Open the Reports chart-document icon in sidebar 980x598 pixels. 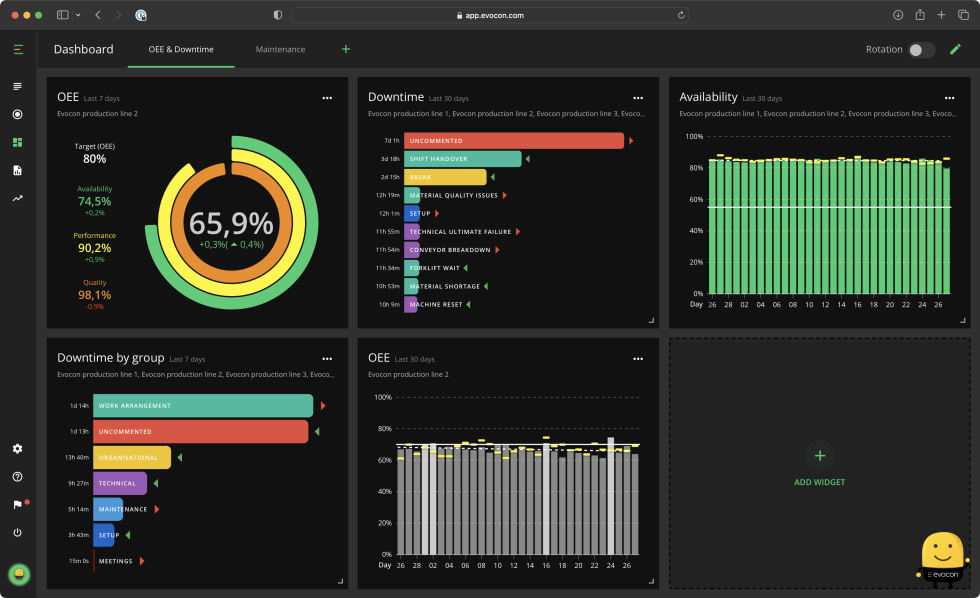(17, 170)
